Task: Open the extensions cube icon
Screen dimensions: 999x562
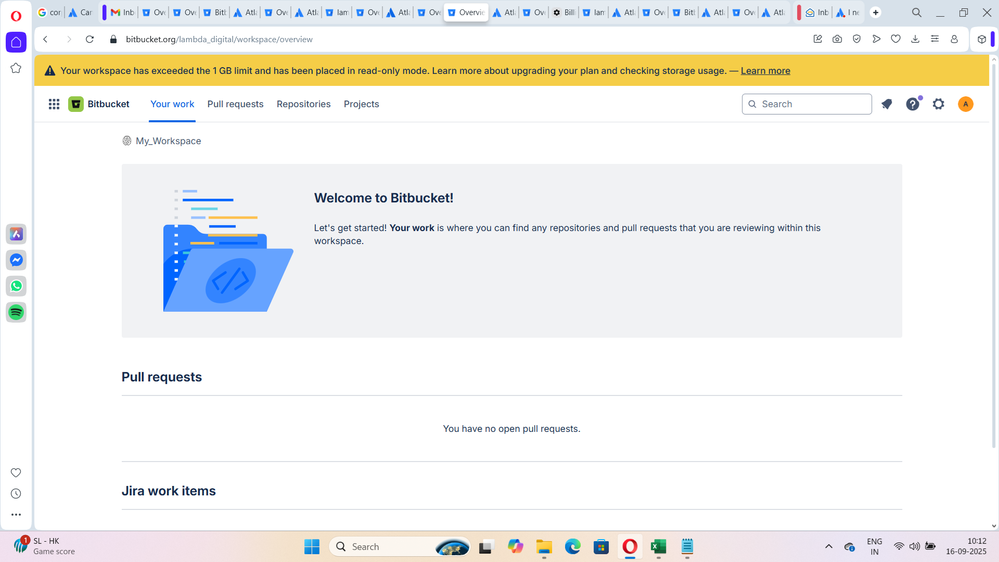Action: pos(982,40)
